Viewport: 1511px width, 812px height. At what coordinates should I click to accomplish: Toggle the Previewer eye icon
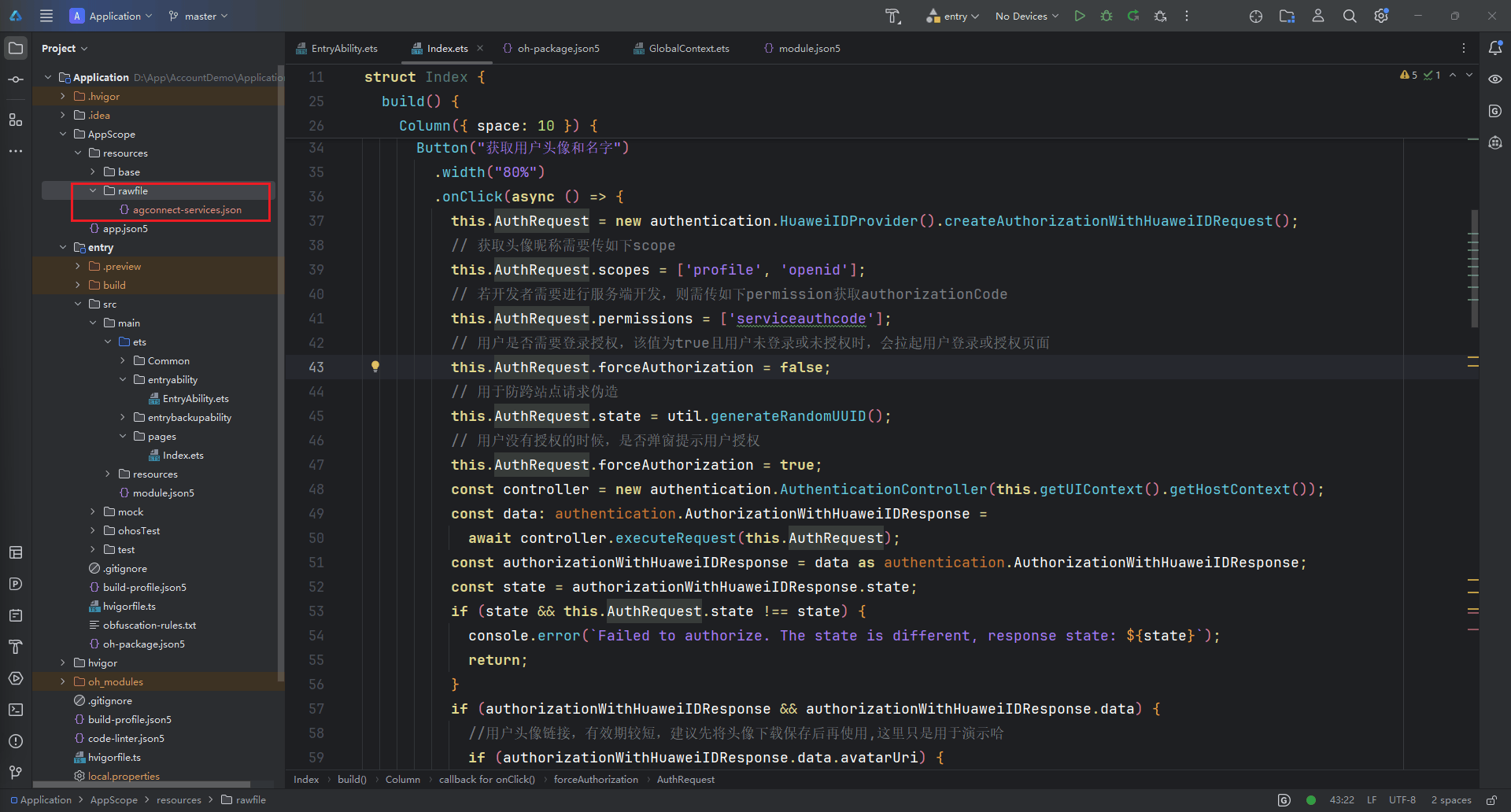(x=1495, y=79)
